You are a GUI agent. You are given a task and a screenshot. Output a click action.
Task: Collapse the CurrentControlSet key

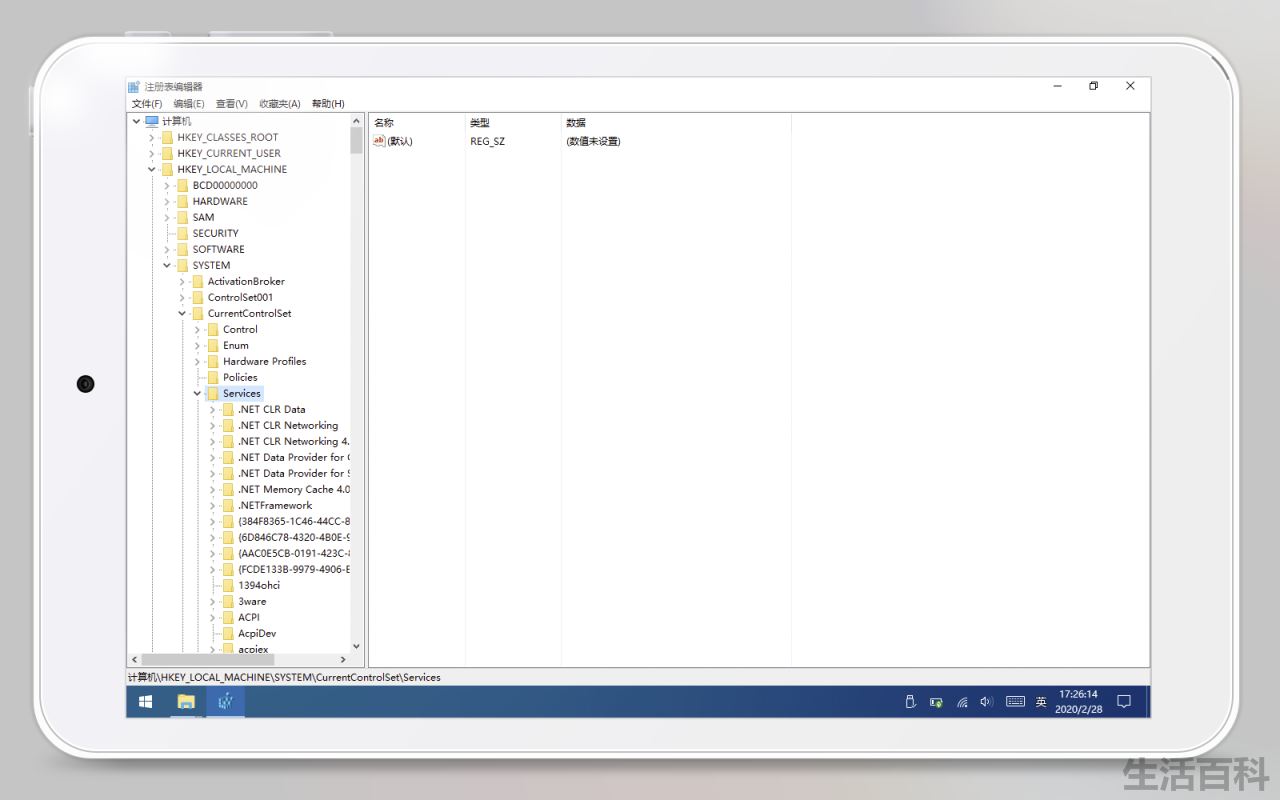click(x=182, y=313)
